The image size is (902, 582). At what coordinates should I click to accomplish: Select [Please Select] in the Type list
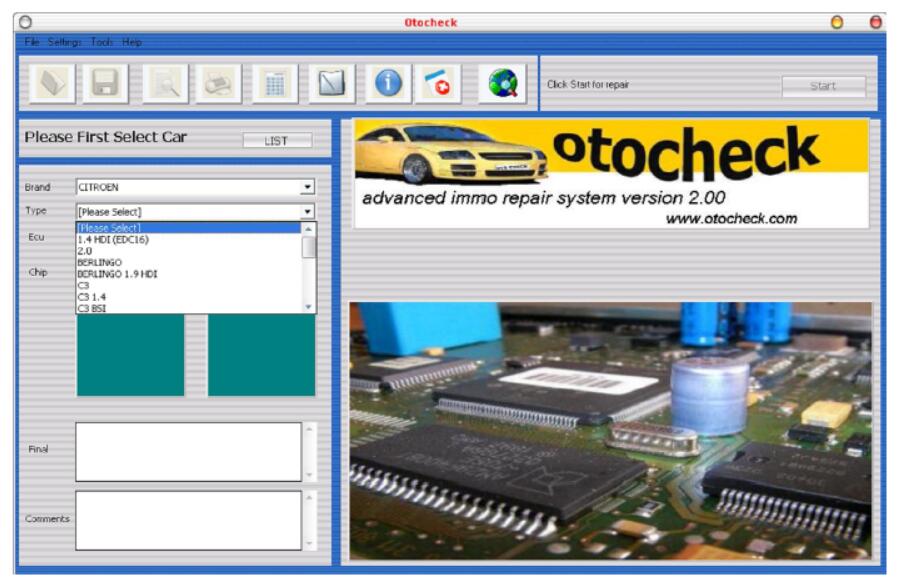point(188,228)
